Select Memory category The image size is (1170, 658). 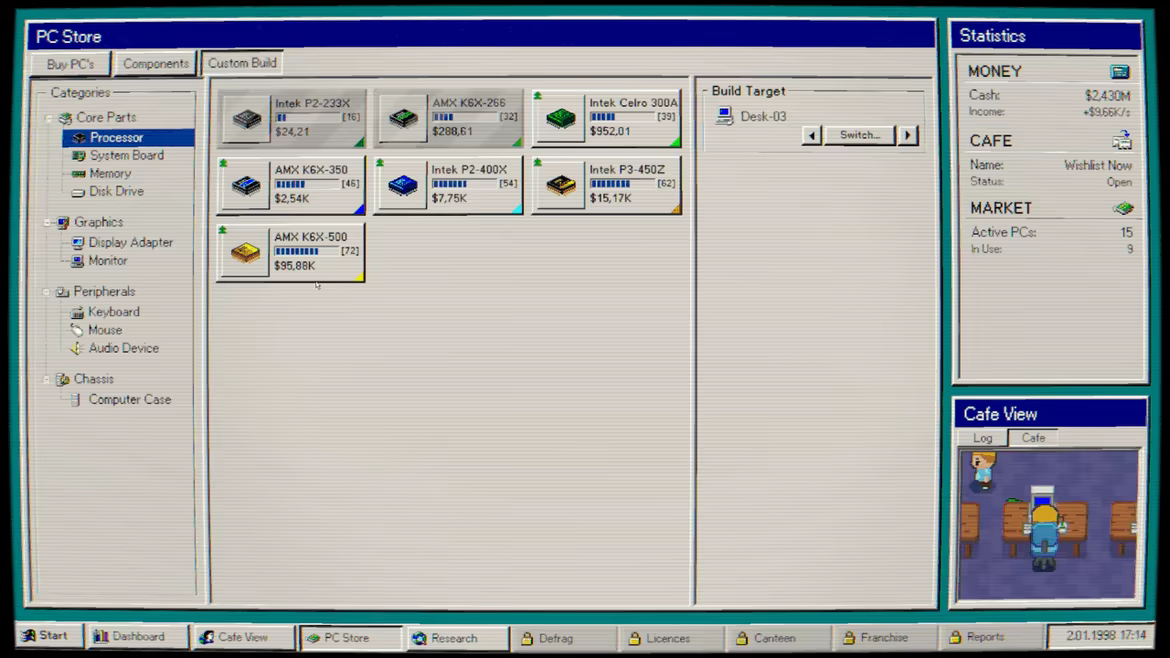(x=110, y=173)
